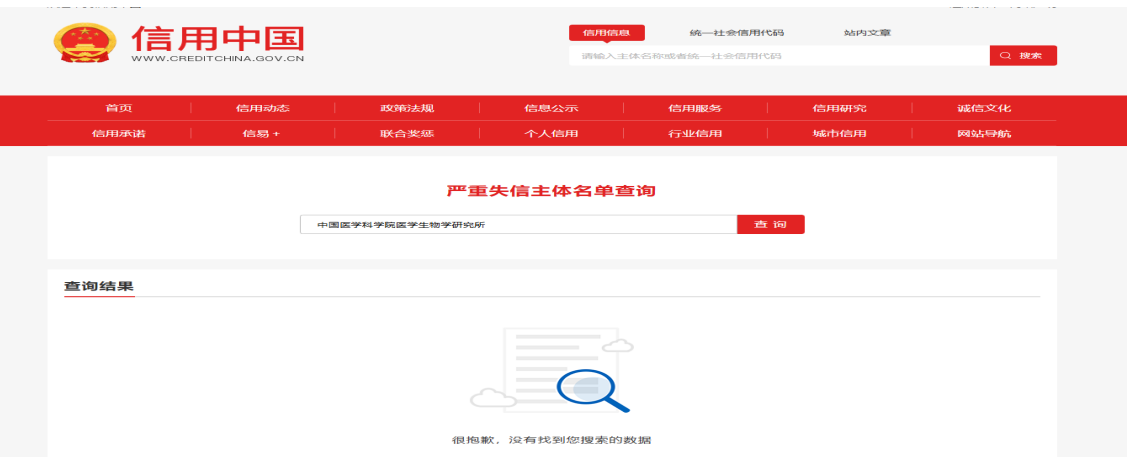Open the 城市信用 navigation item
This screenshot has height=457, width=1127.
[x=840, y=134]
